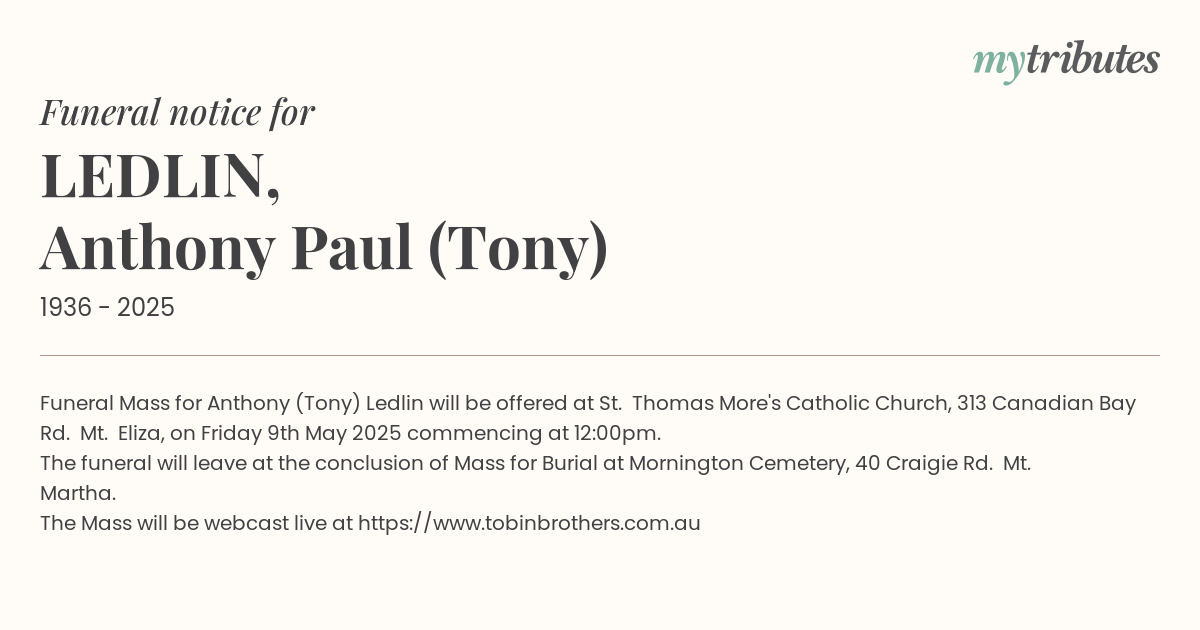Click the date "Friday 9th May 2025"
This screenshot has width=1200, height=630.
click(301, 434)
